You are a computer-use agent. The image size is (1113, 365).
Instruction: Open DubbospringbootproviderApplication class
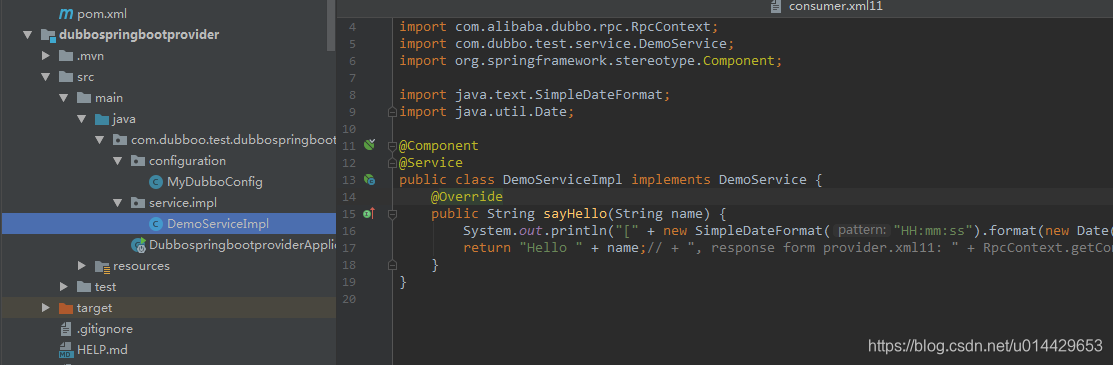pos(242,245)
